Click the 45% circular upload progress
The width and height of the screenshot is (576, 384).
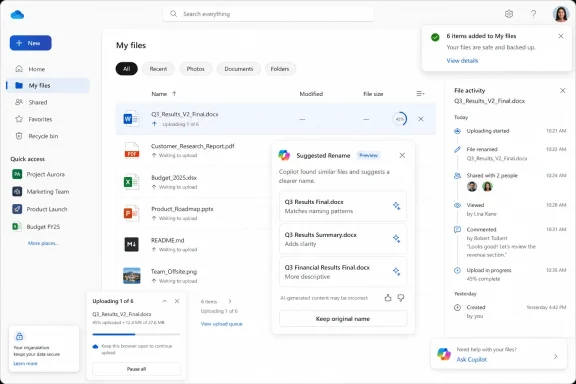pos(400,119)
